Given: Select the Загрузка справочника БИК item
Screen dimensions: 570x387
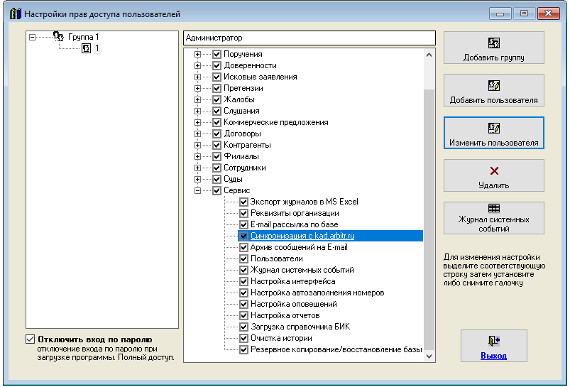Looking at the screenshot, I should coord(300,327).
